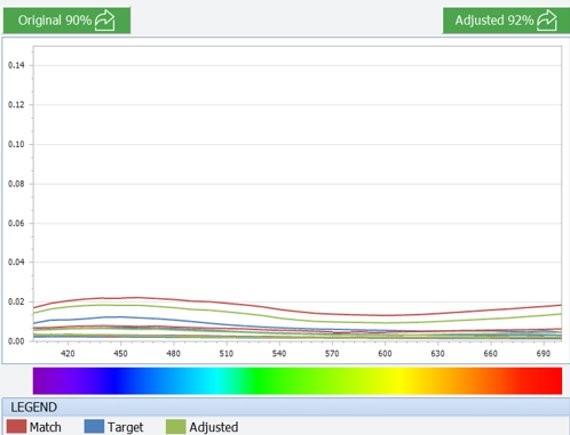
Task: Click the Adjusted 92% button
Action: click(x=506, y=20)
